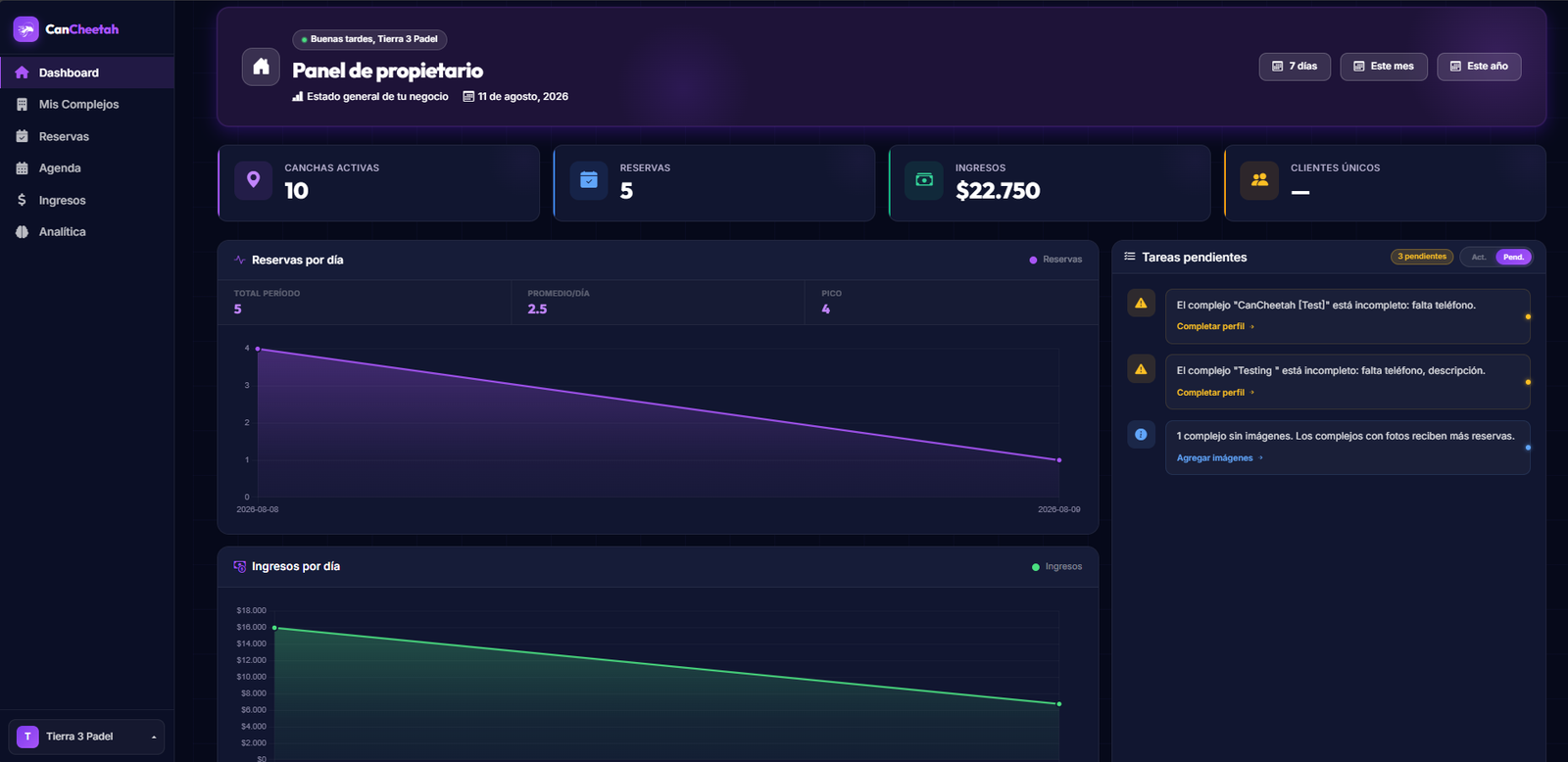Click the Canchas Activas value 10
The height and width of the screenshot is (762, 1568).
point(296,191)
